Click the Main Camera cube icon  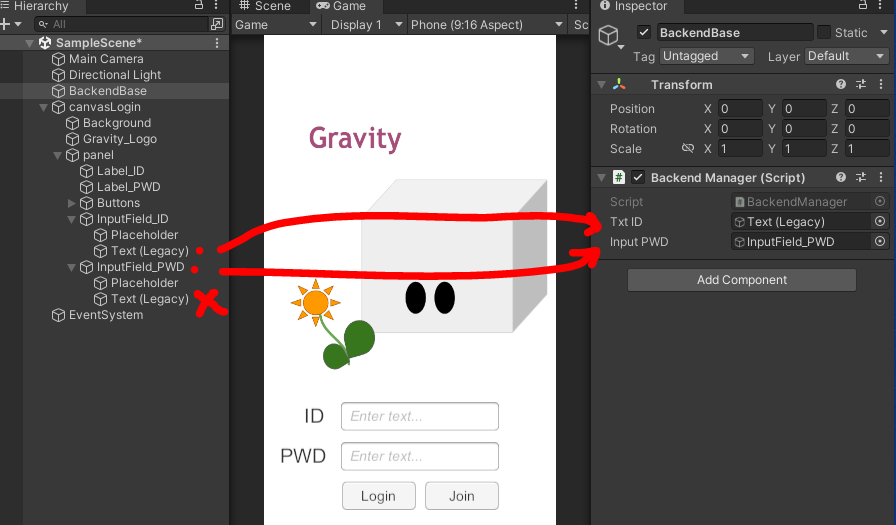58,59
